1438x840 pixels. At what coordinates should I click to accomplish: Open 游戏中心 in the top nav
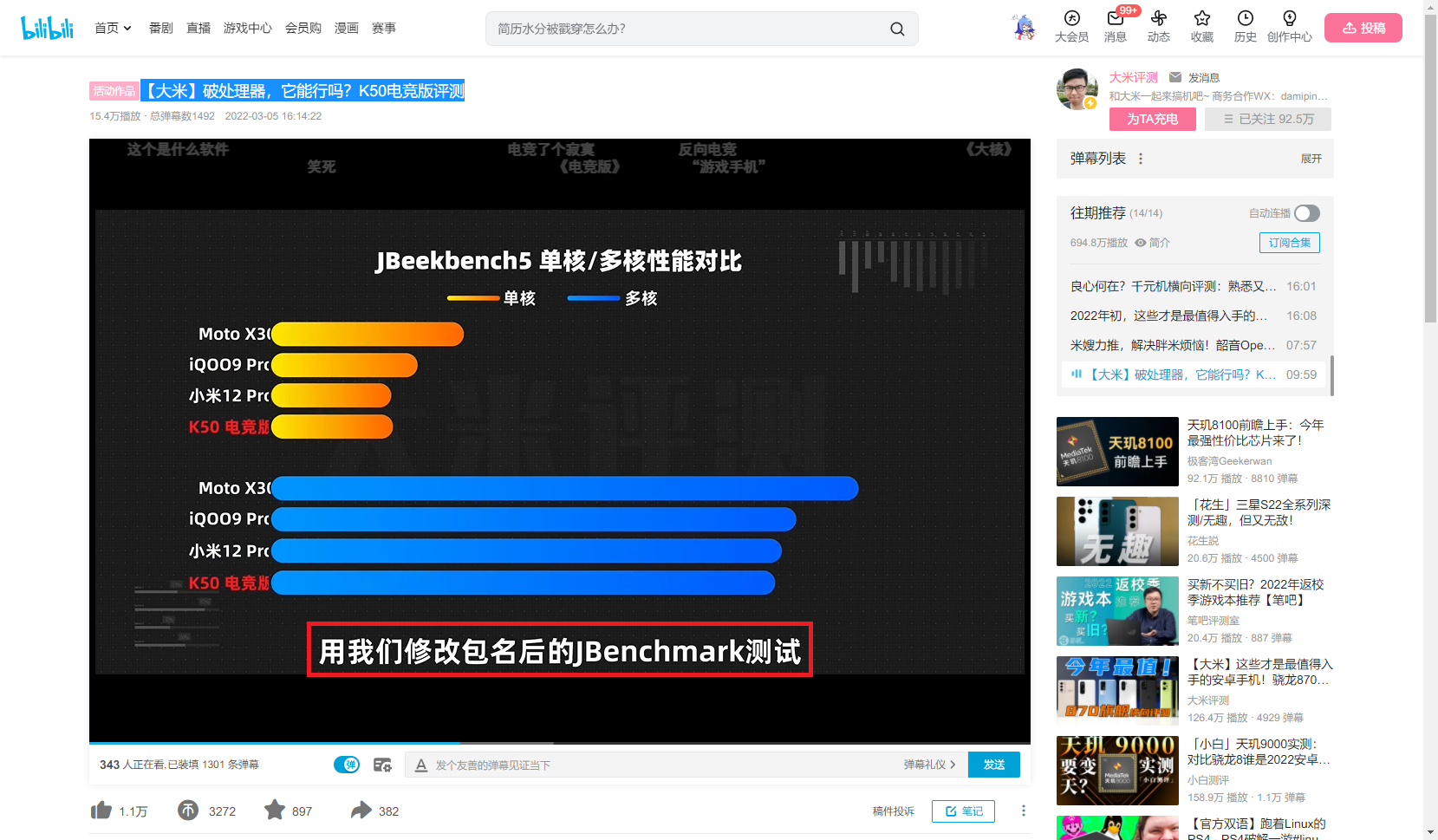248,28
